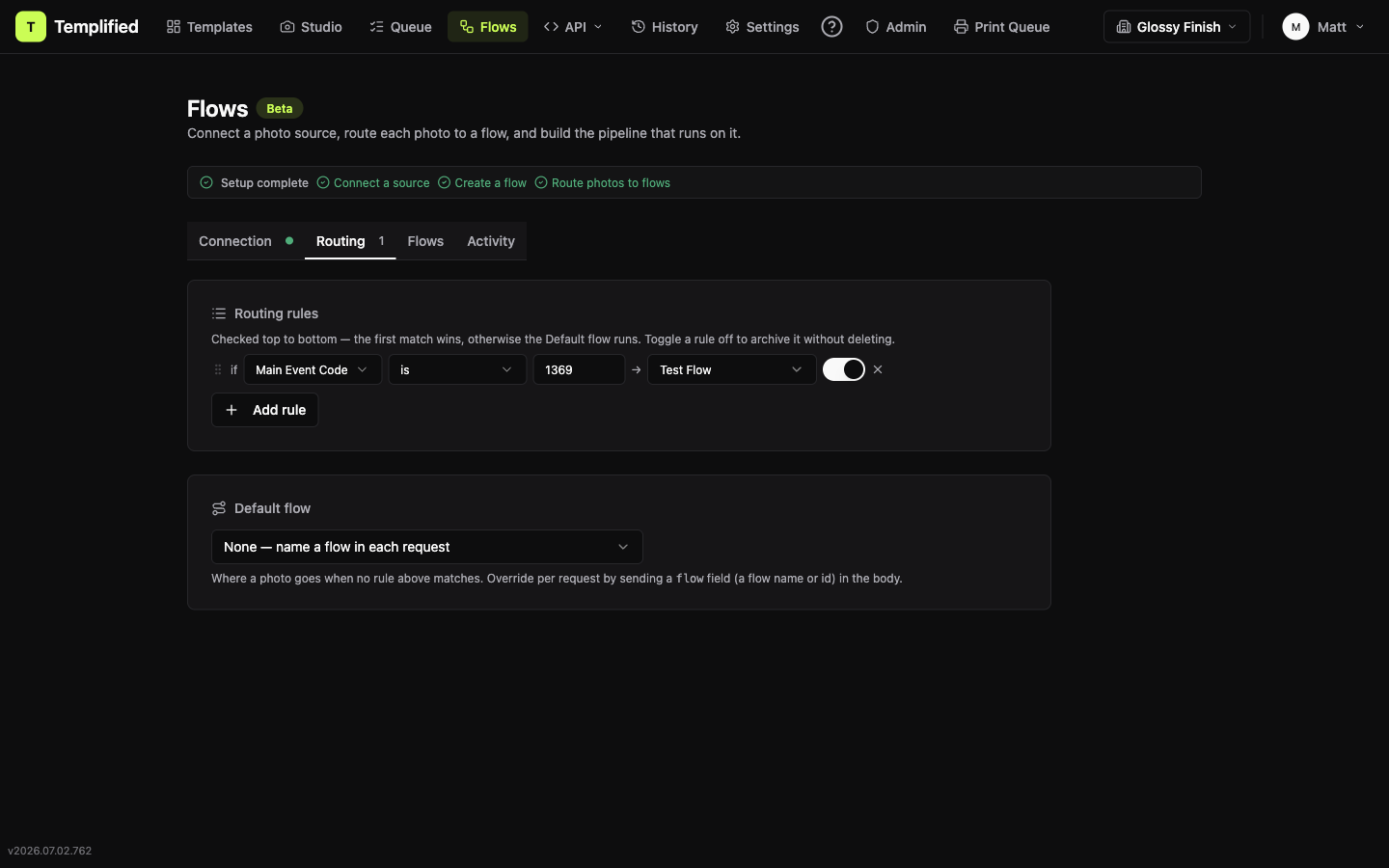Open Settings gear icon
Image resolution: width=1389 pixels, height=868 pixels.
click(x=733, y=27)
